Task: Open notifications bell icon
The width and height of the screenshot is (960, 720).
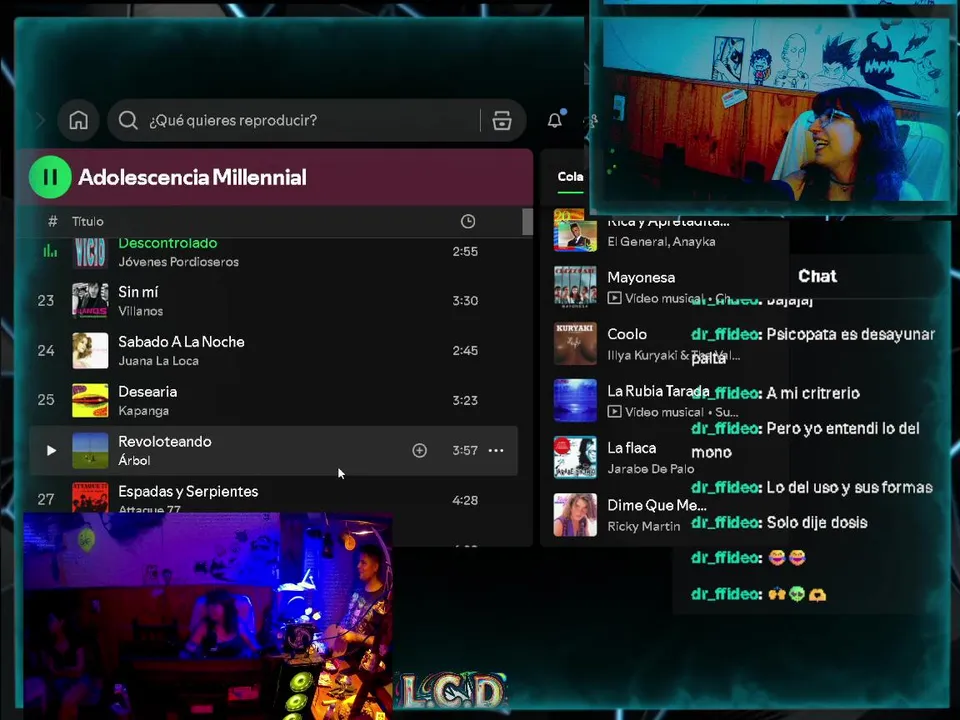Action: pos(555,120)
